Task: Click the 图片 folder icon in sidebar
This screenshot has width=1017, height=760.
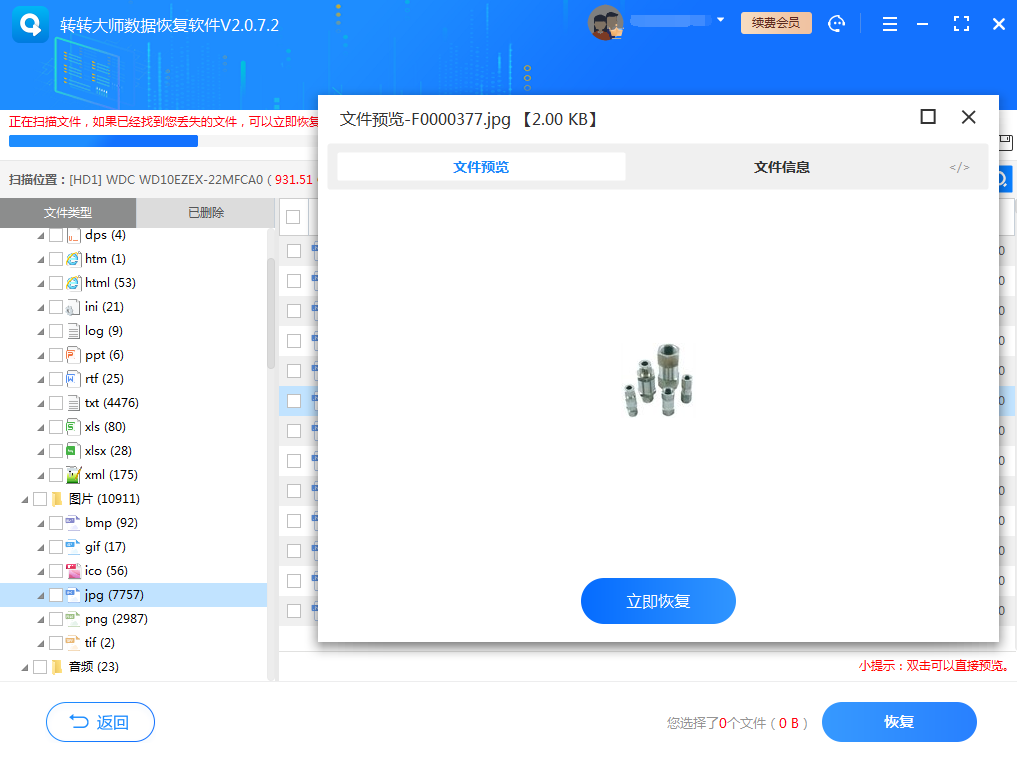Action: point(57,498)
